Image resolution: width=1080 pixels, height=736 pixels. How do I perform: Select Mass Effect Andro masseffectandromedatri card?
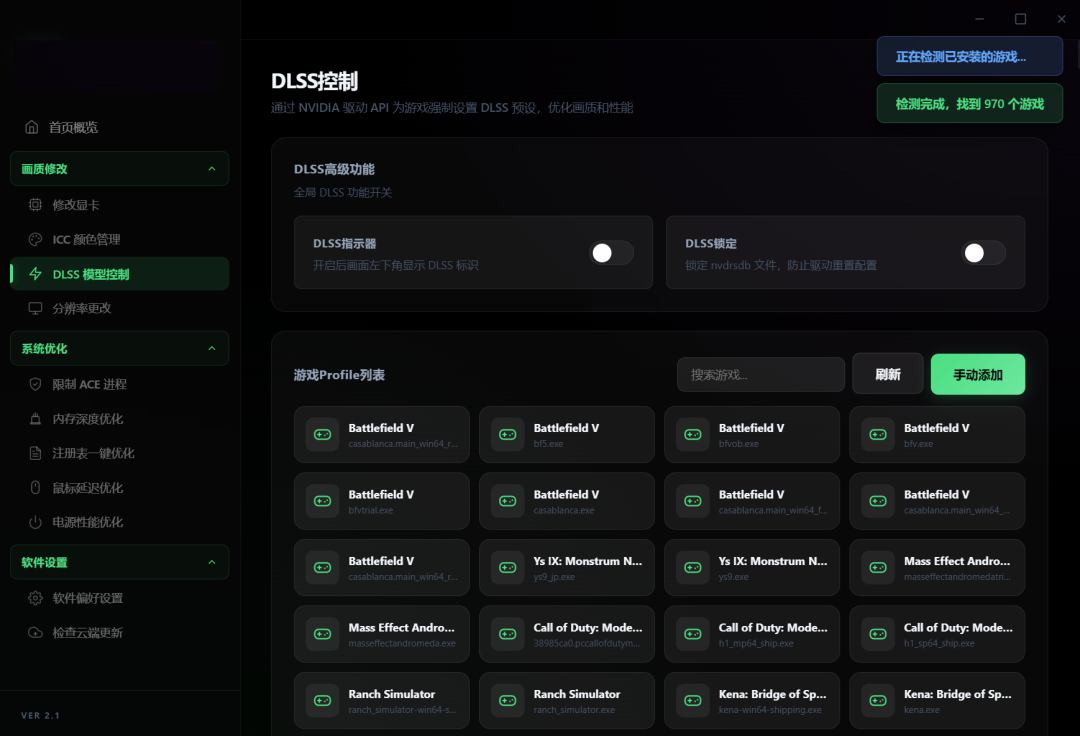click(x=937, y=567)
